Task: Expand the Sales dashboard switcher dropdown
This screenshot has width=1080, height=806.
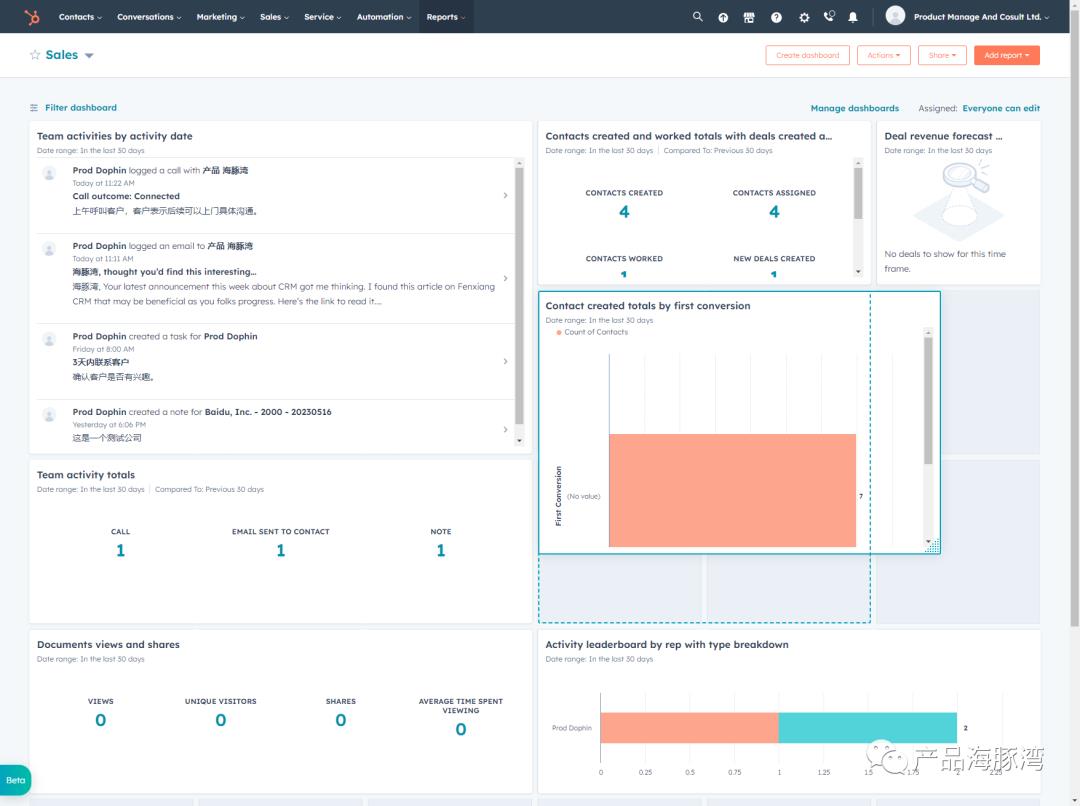Action: 89,55
